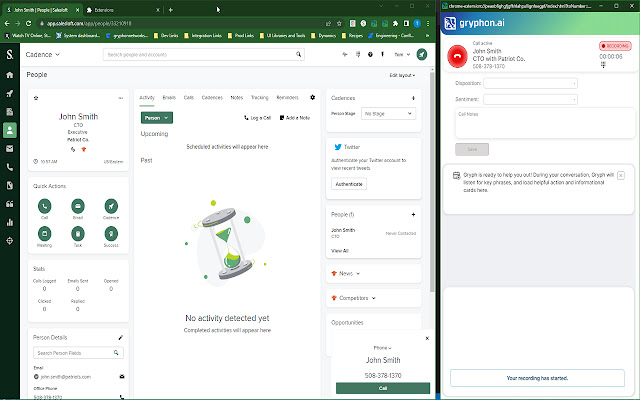Click the Salesloft page vertical scrollbar
640x400 pixels.
tap(432, 182)
